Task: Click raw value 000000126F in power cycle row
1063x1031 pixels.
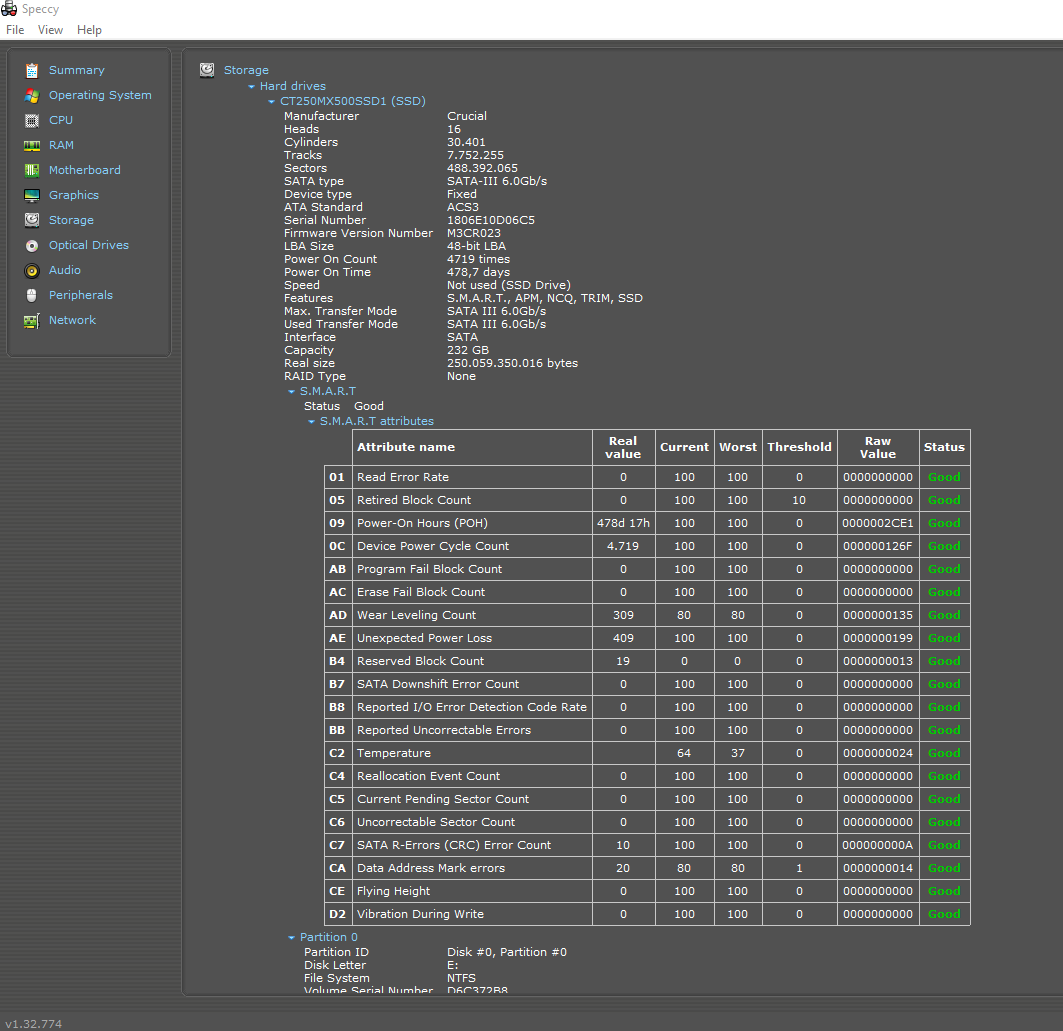Action: (878, 546)
